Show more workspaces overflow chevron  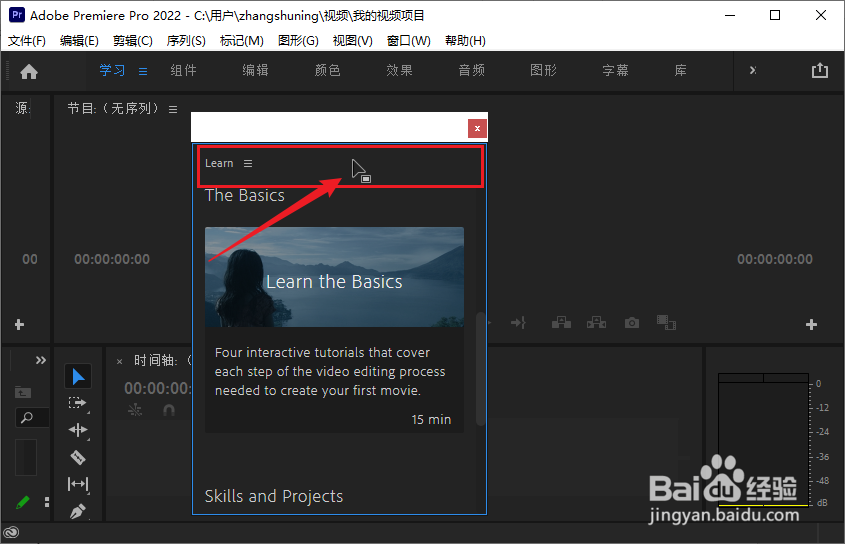(753, 70)
